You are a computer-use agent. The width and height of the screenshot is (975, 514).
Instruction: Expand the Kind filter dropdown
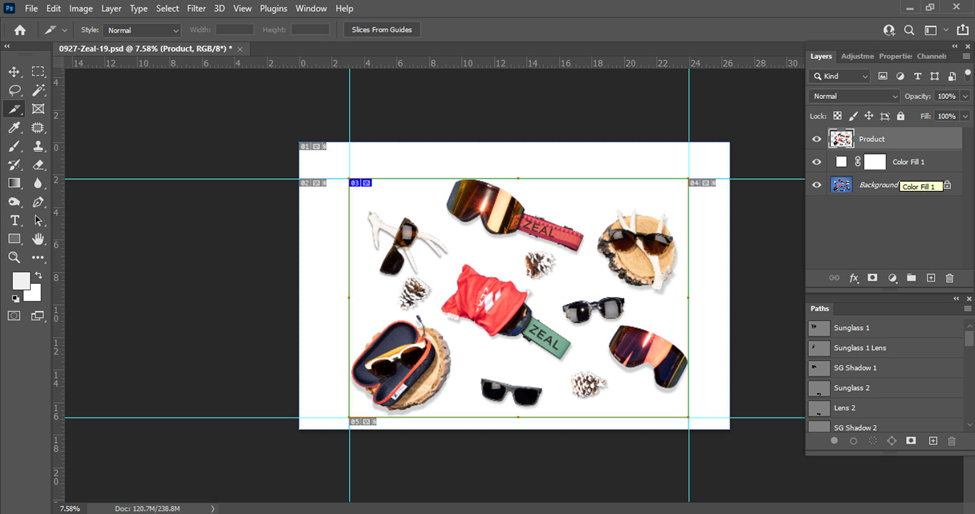[841, 76]
